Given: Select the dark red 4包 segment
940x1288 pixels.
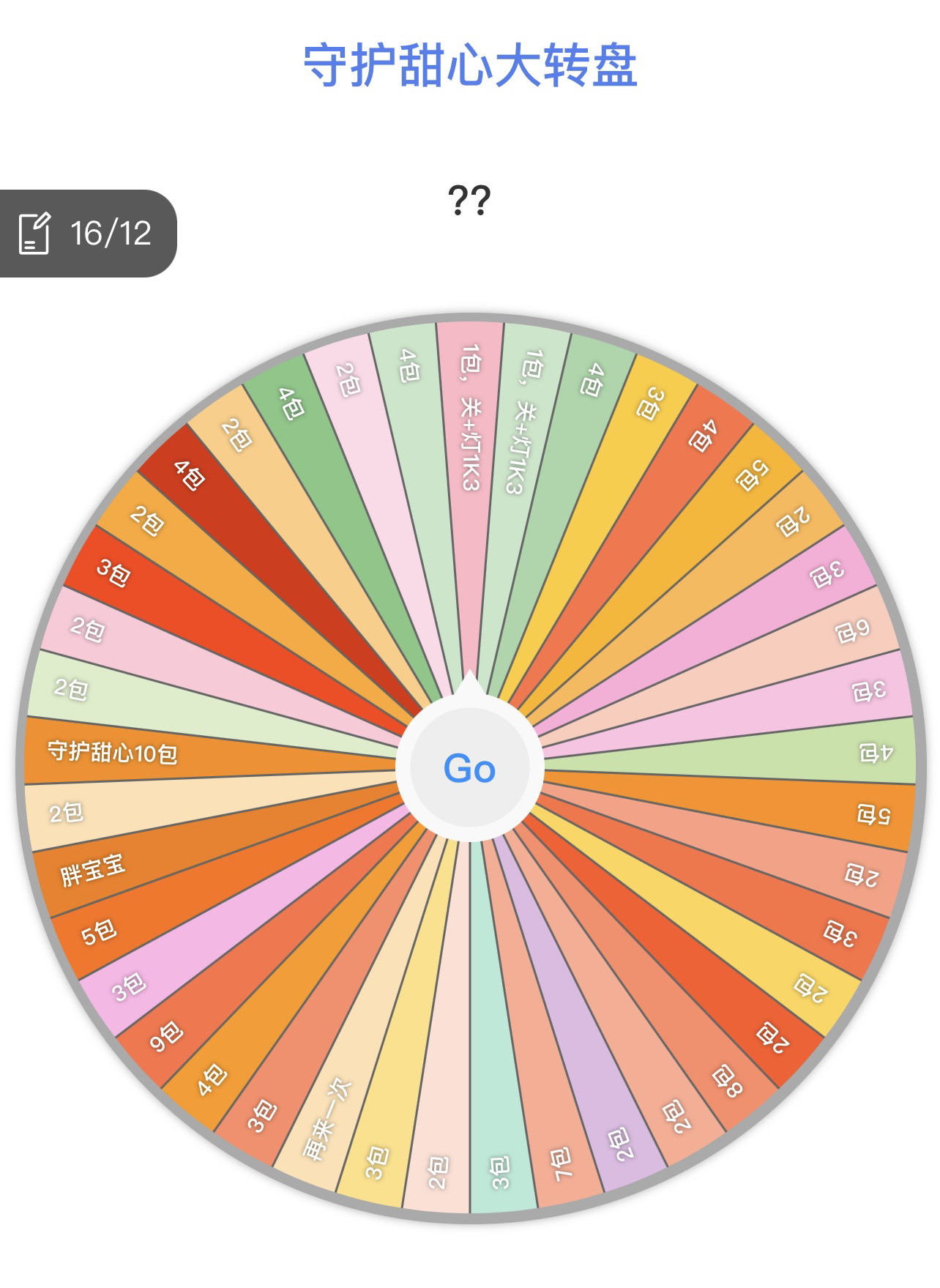Looking at the screenshot, I should click(188, 476).
